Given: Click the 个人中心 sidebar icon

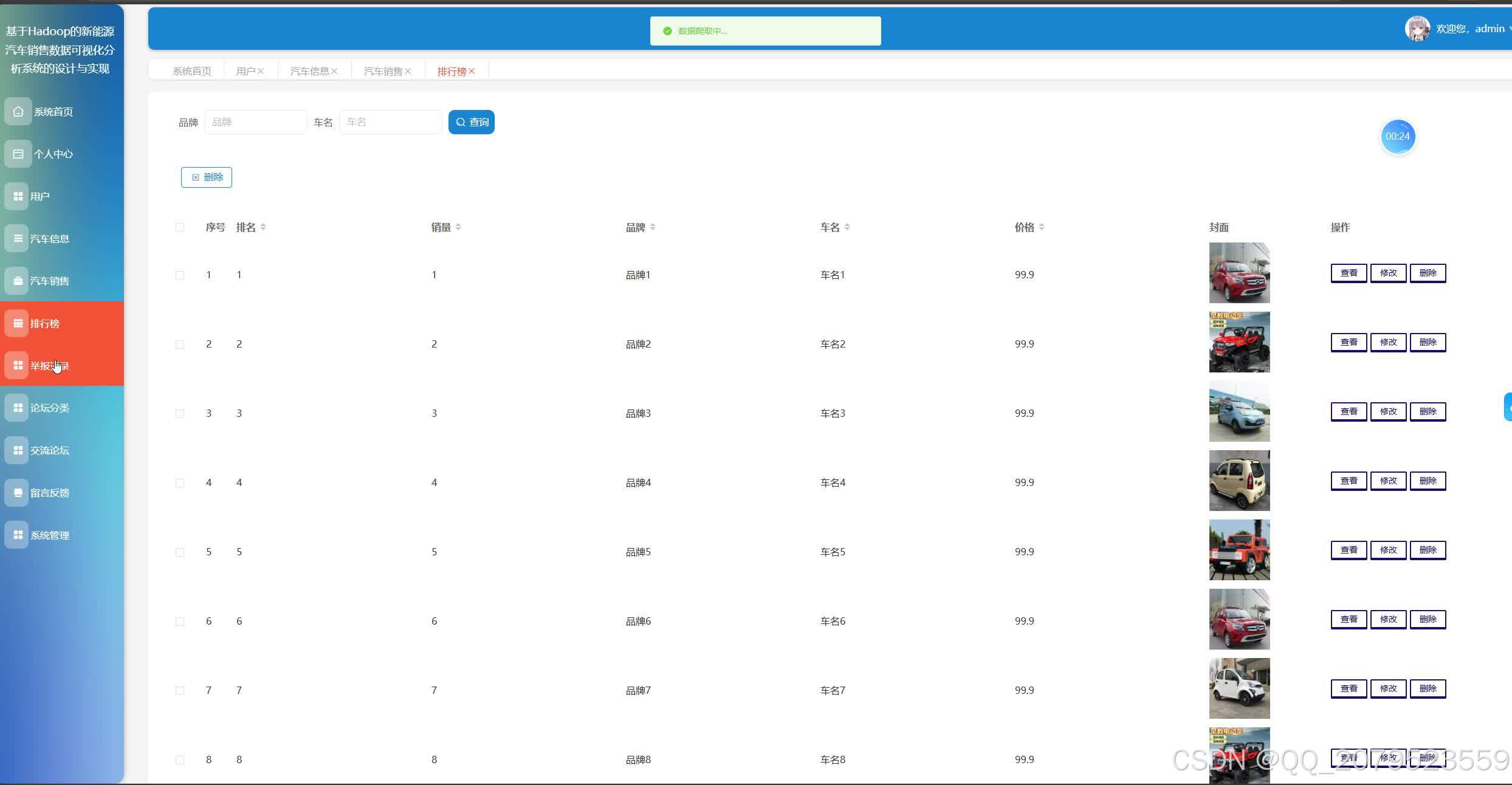Looking at the screenshot, I should 18,154.
